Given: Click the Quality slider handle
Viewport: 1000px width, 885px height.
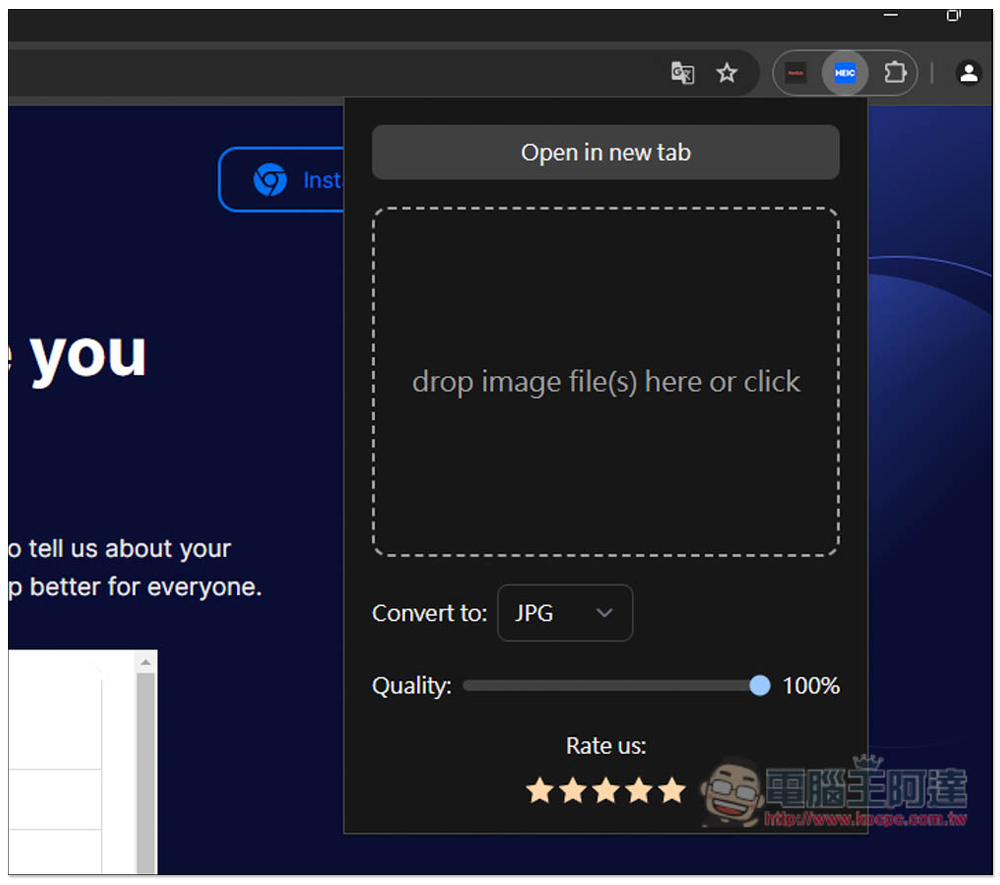Looking at the screenshot, I should point(759,685).
